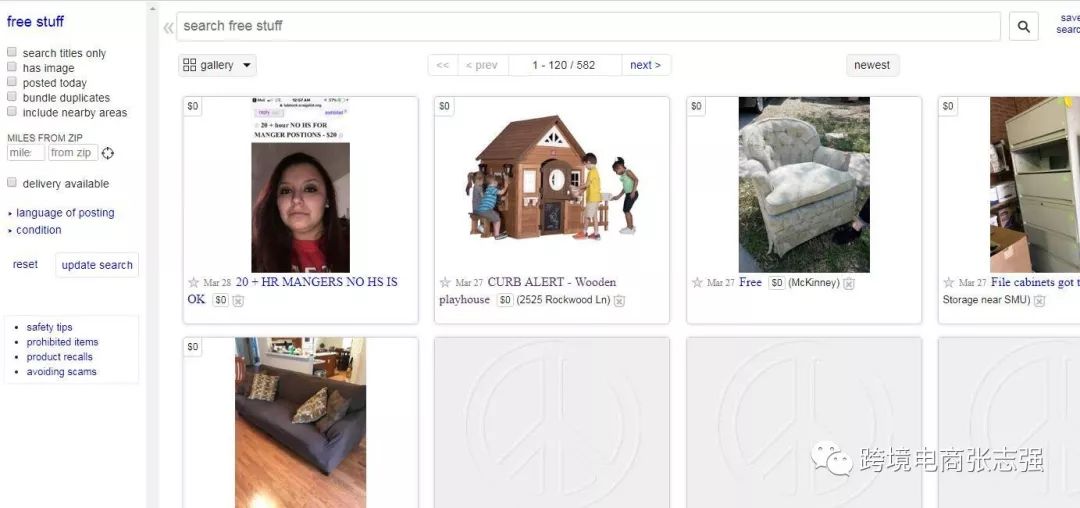Screen dimensions: 1080x508
Task: Open the 'newest' sort option
Action: click(x=872, y=65)
